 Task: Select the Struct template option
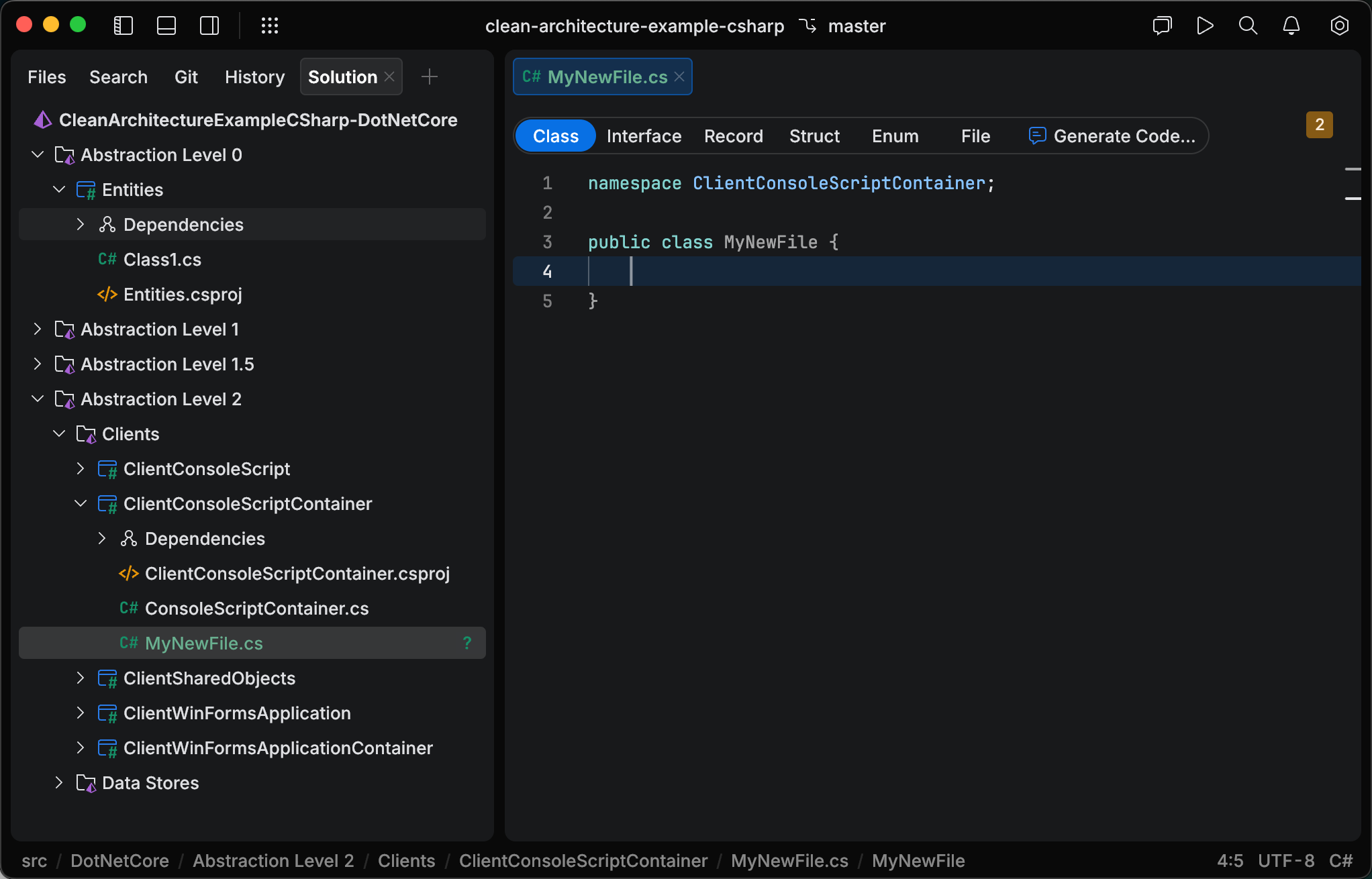(814, 136)
